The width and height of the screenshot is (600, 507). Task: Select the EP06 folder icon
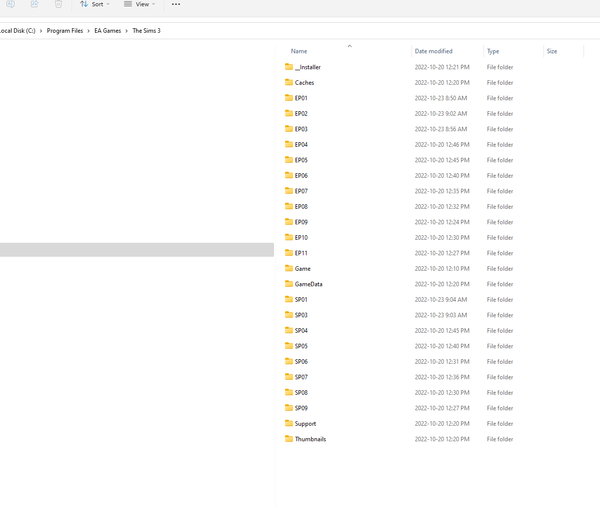(289, 175)
